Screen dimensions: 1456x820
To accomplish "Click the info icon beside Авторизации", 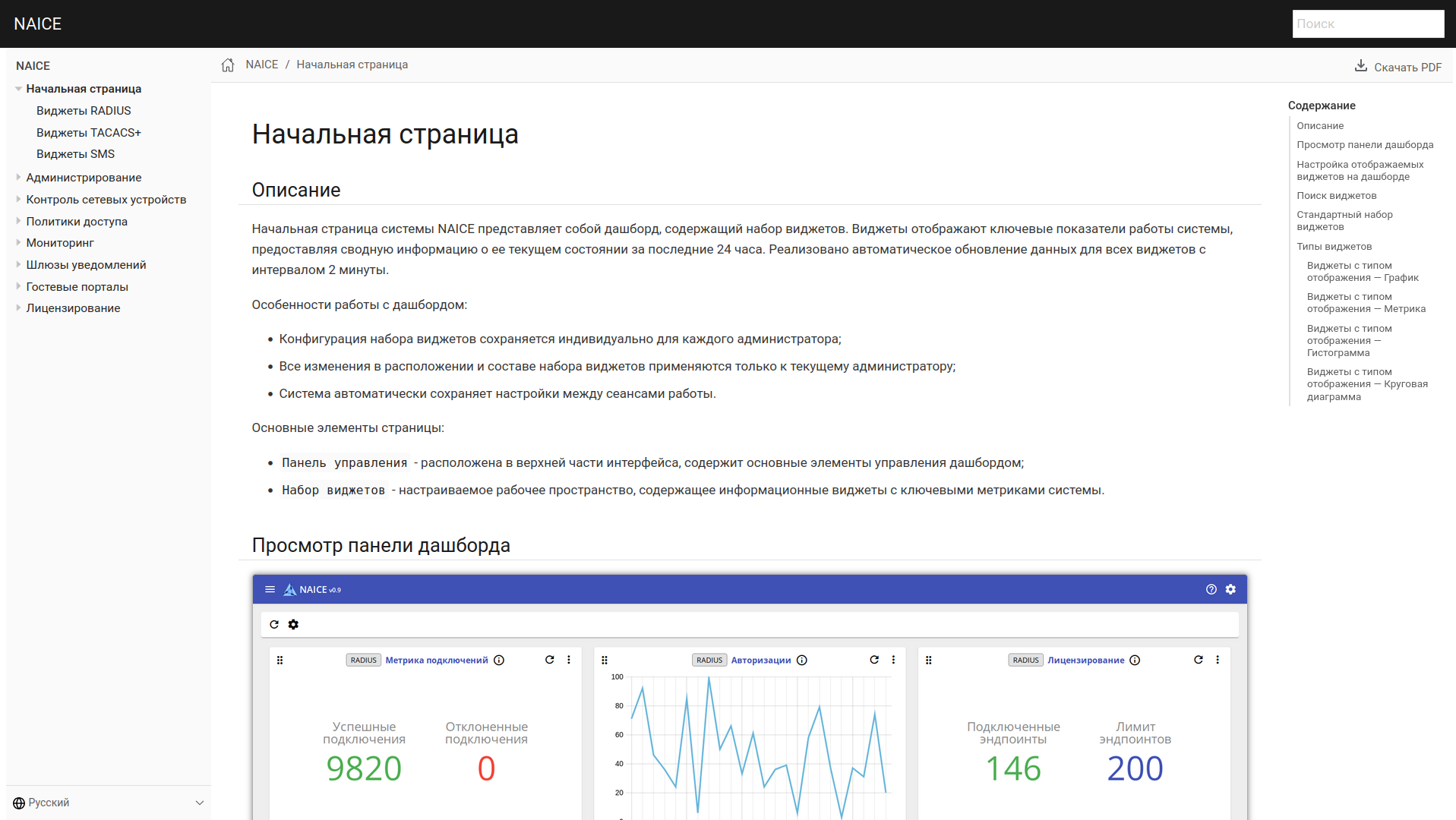I will (x=802, y=660).
